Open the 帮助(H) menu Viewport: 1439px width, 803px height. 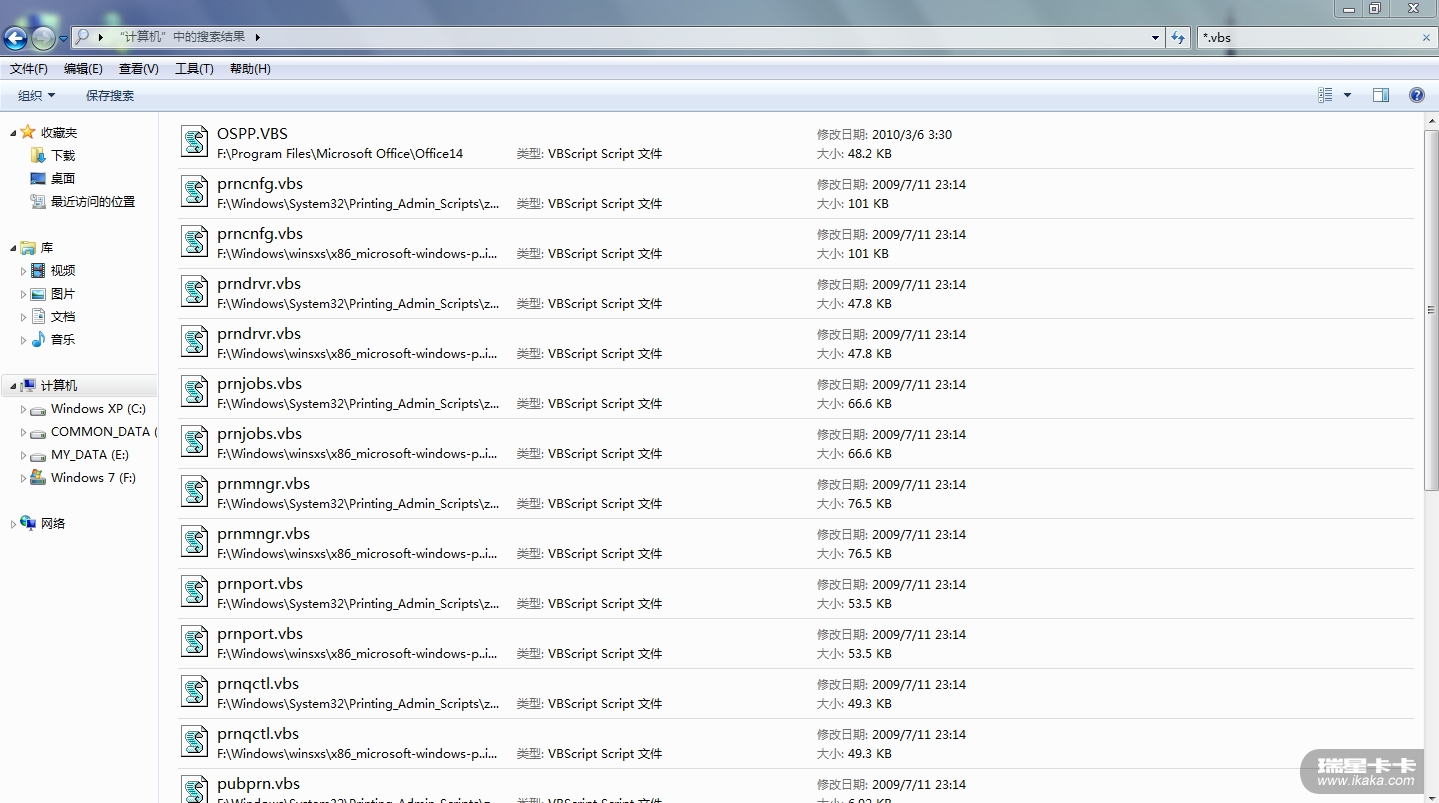point(250,69)
